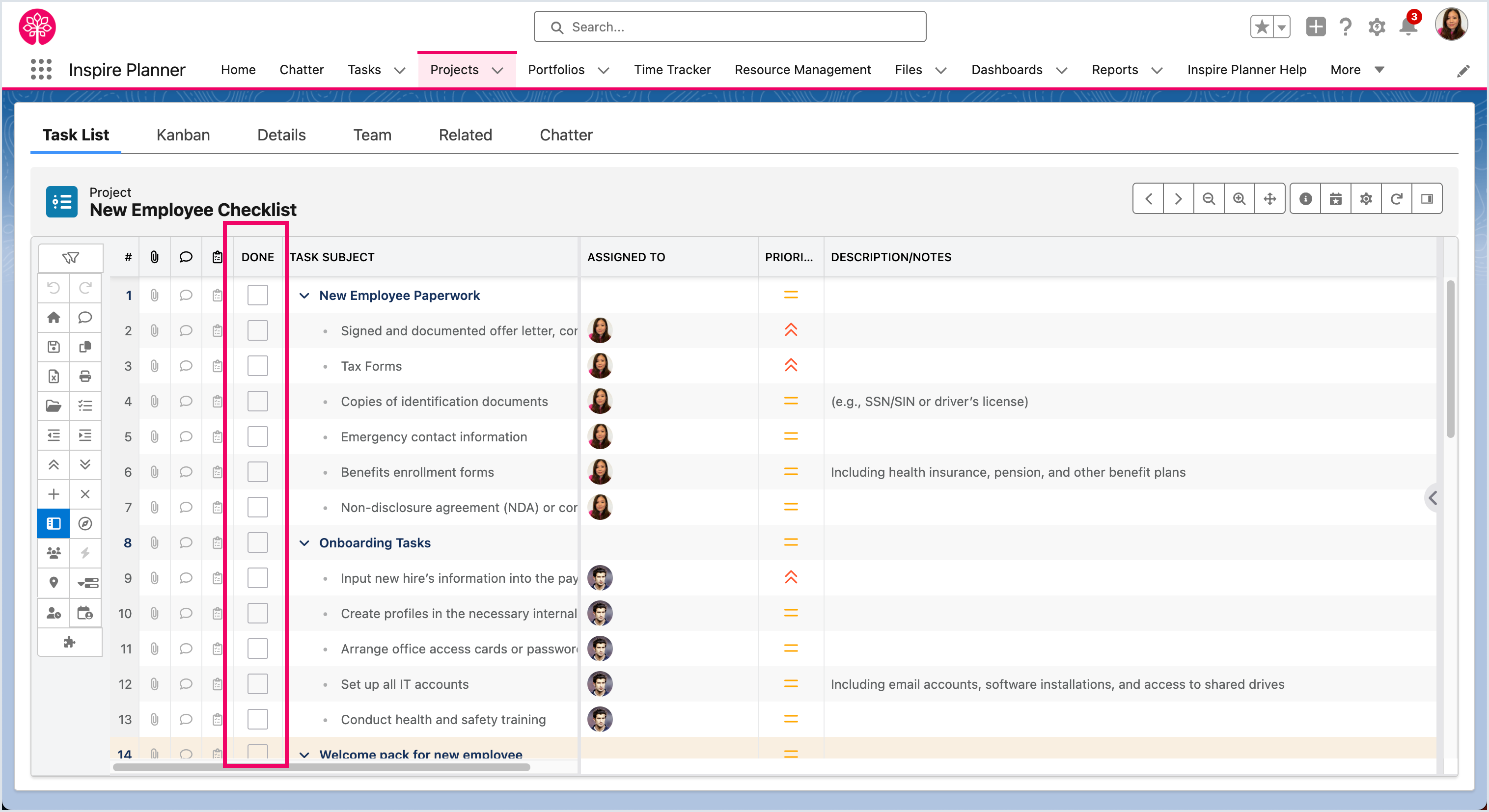Open the notifications bell

click(1408, 27)
